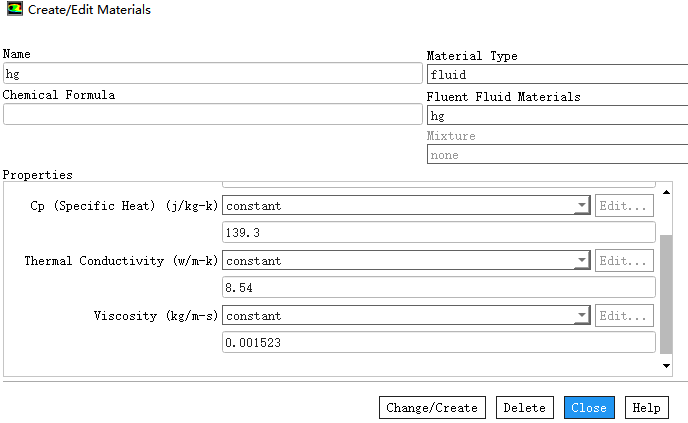Click the Fluent icon in title bar
The image size is (688, 423).
(x=13, y=9)
